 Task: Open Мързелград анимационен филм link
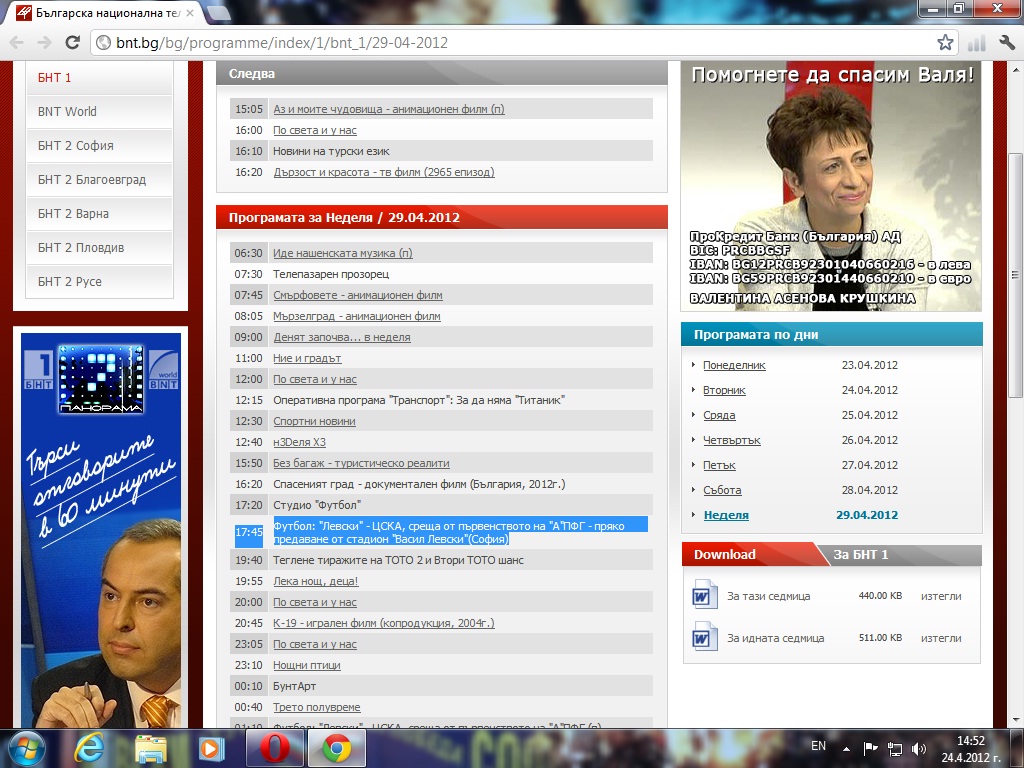(x=357, y=316)
